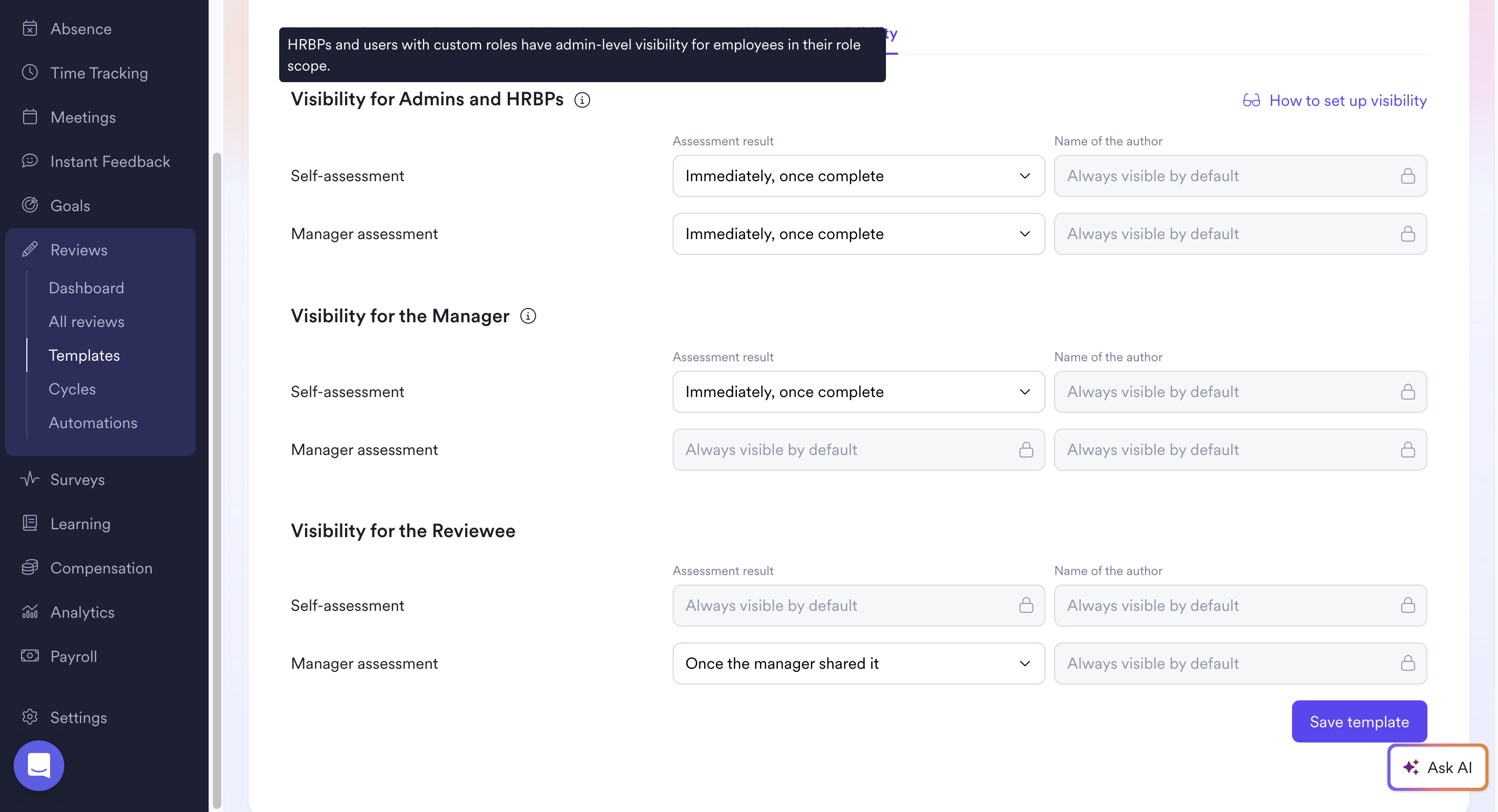Click the Surveys pulse icon in sidebar
This screenshot has height=812, width=1498.
pos(29,479)
